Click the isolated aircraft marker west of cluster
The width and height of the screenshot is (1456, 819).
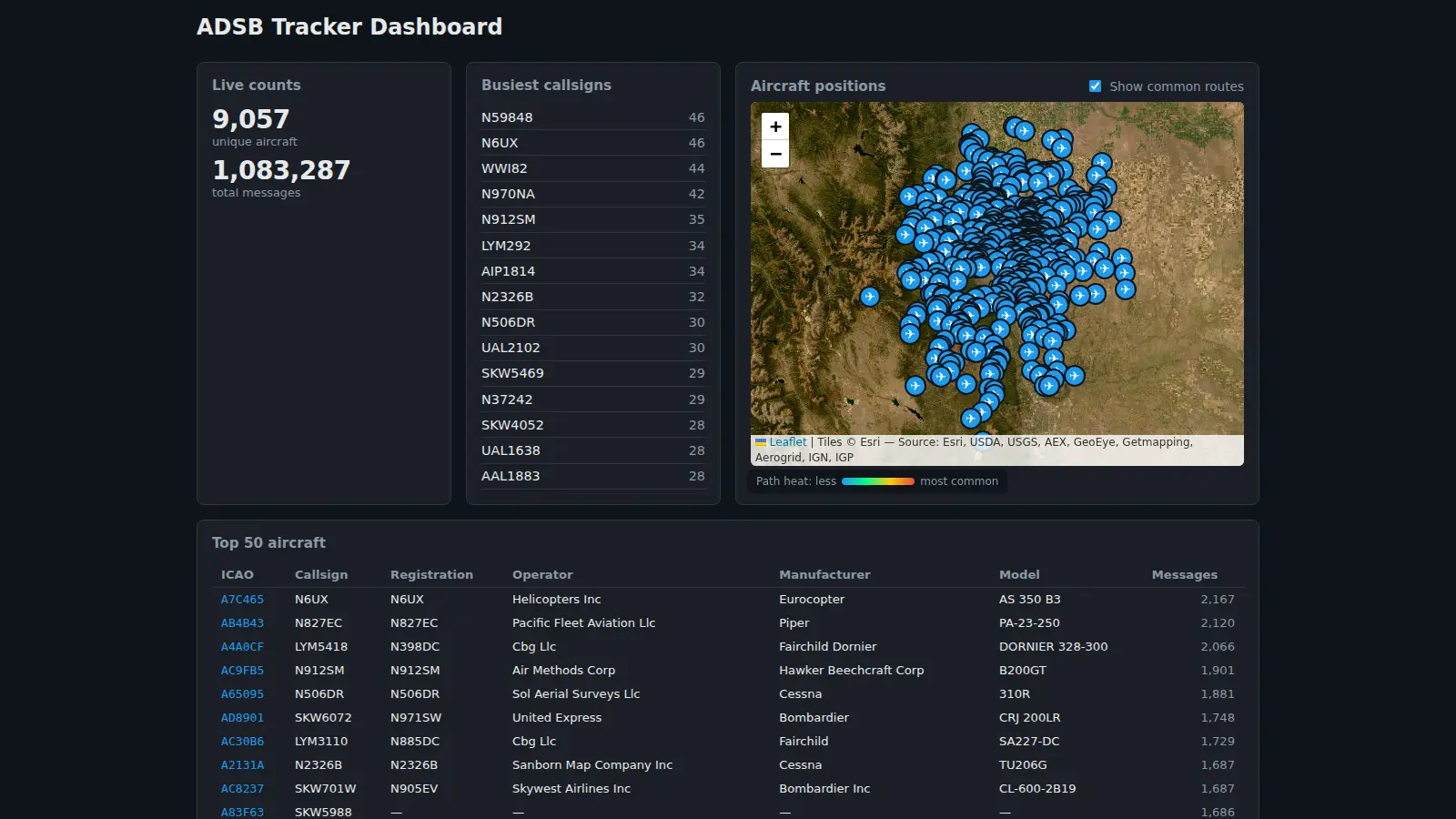(870, 297)
